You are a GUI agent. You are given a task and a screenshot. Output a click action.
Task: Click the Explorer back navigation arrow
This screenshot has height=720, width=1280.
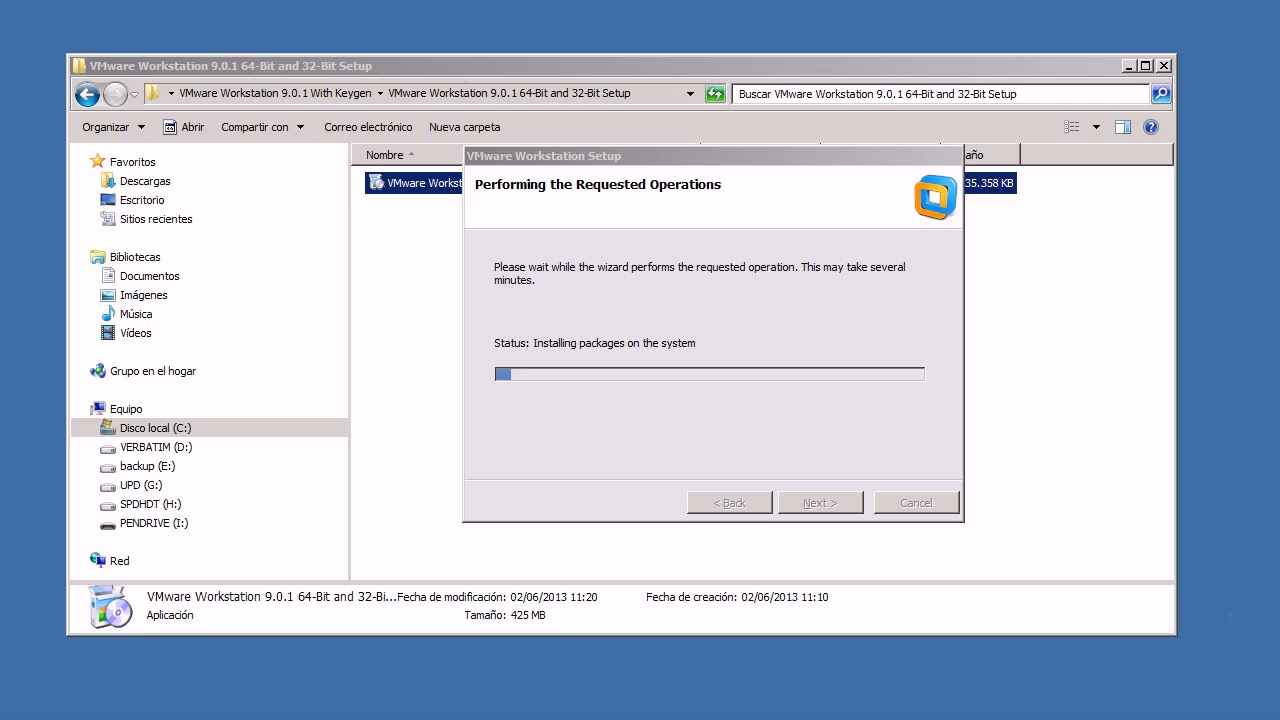[x=87, y=94]
